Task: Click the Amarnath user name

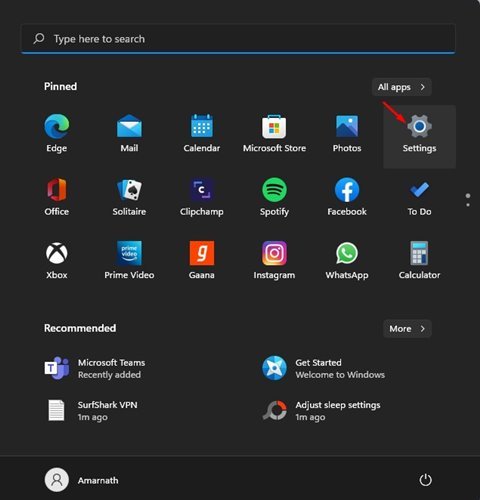Action: point(98,480)
